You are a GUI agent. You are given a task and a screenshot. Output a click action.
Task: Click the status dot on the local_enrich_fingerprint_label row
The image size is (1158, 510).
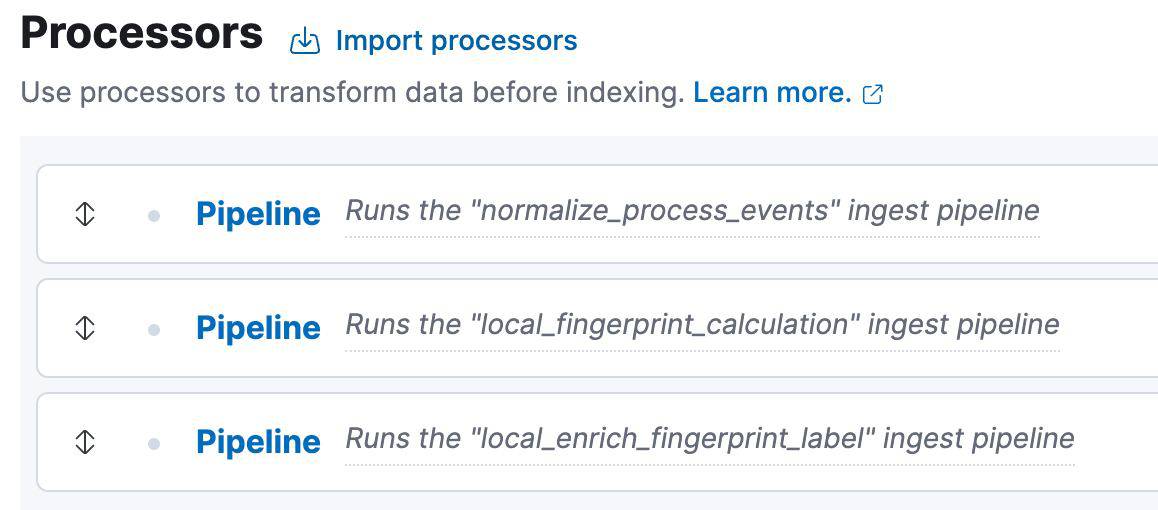point(153,442)
